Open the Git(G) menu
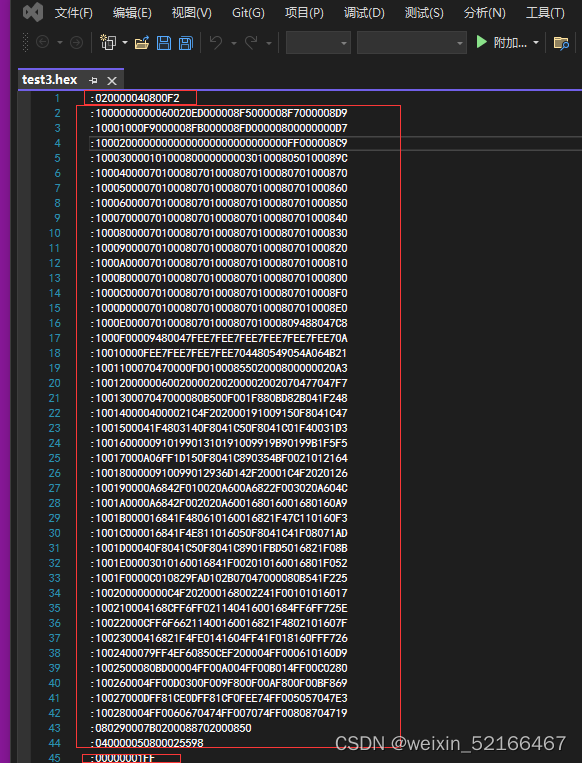 tap(248, 13)
